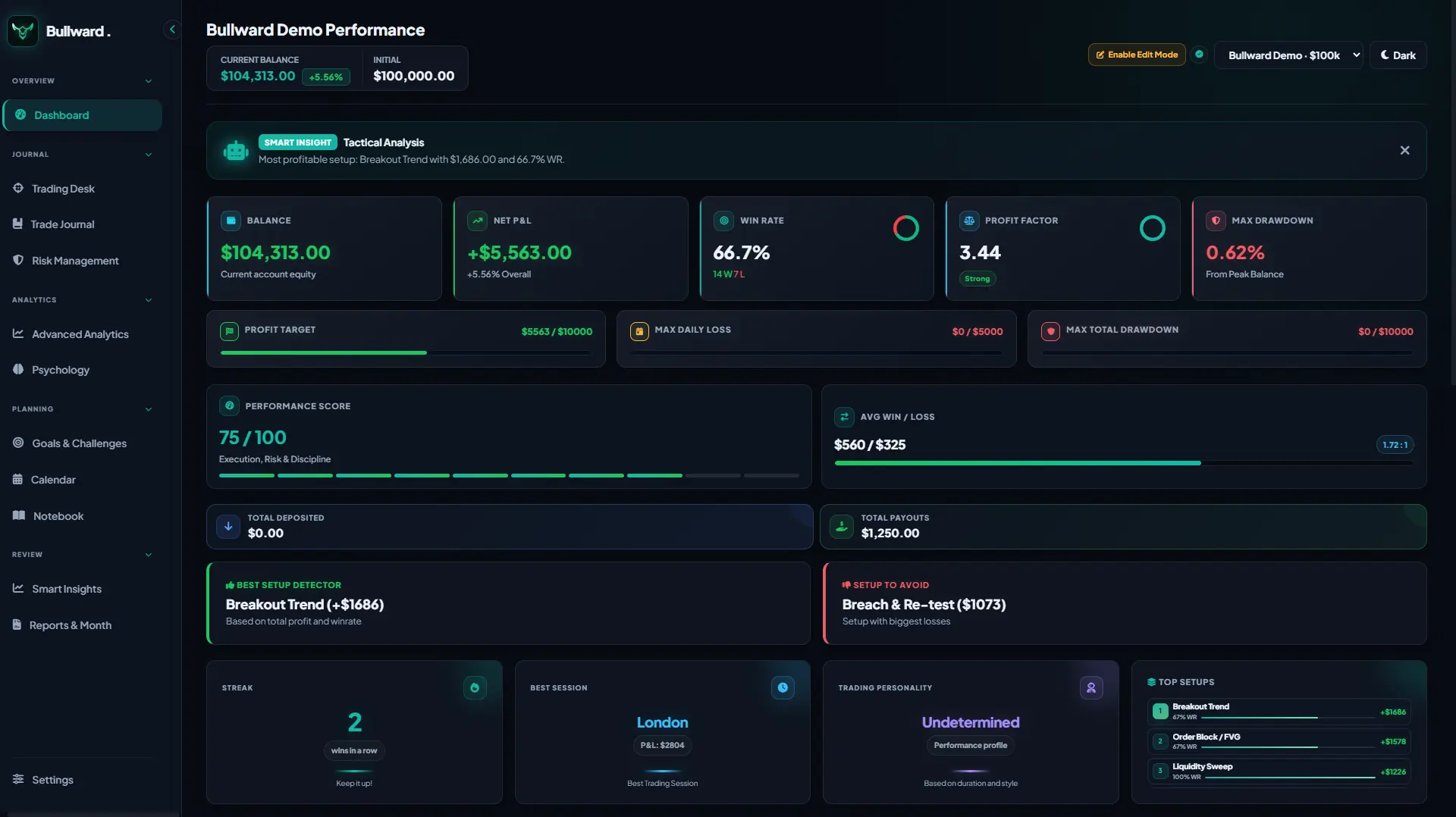Click the Performance profile pill
The width and height of the screenshot is (1456, 817).
(x=971, y=746)
